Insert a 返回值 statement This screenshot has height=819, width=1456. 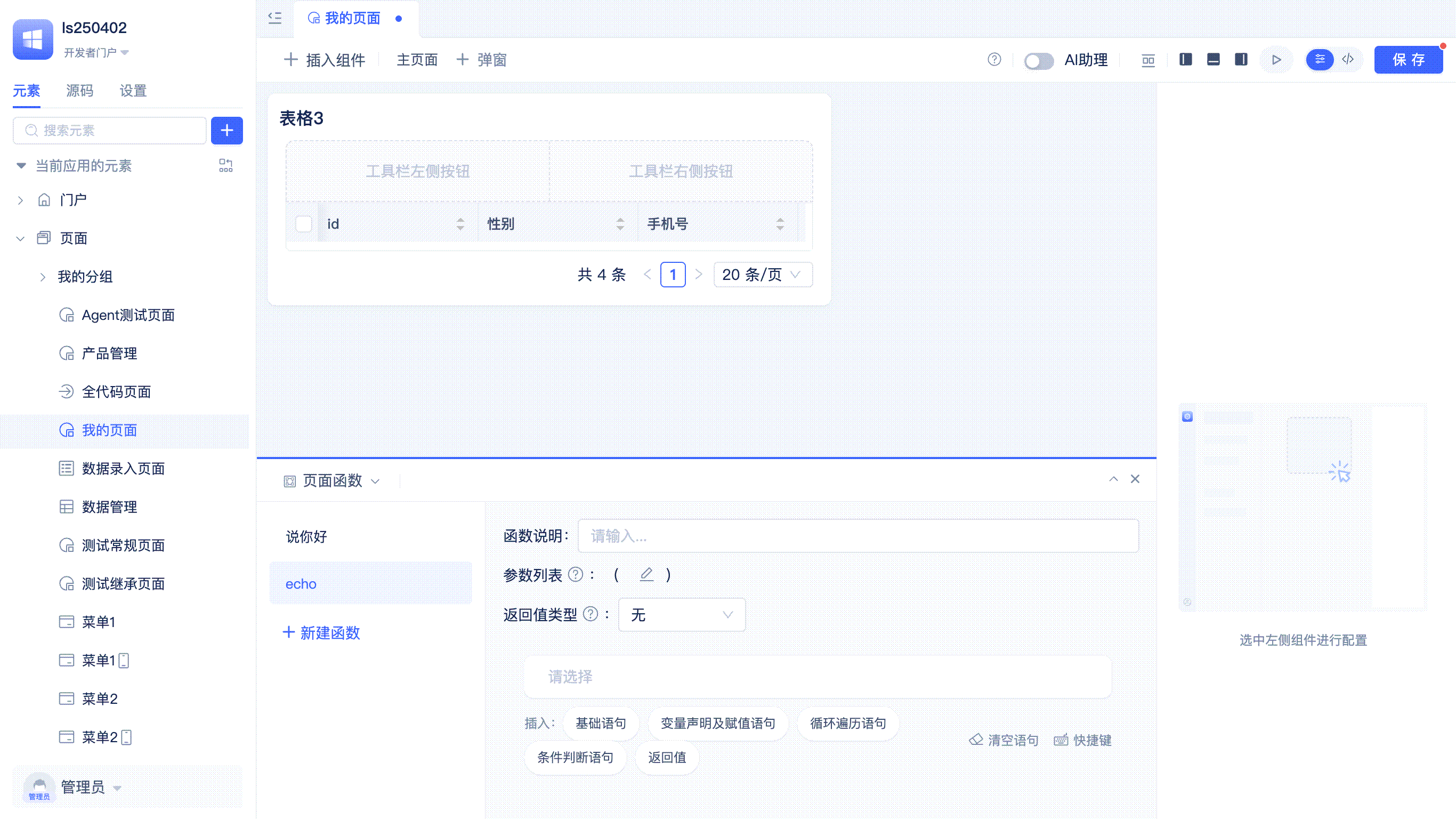(x=667, y=757)
